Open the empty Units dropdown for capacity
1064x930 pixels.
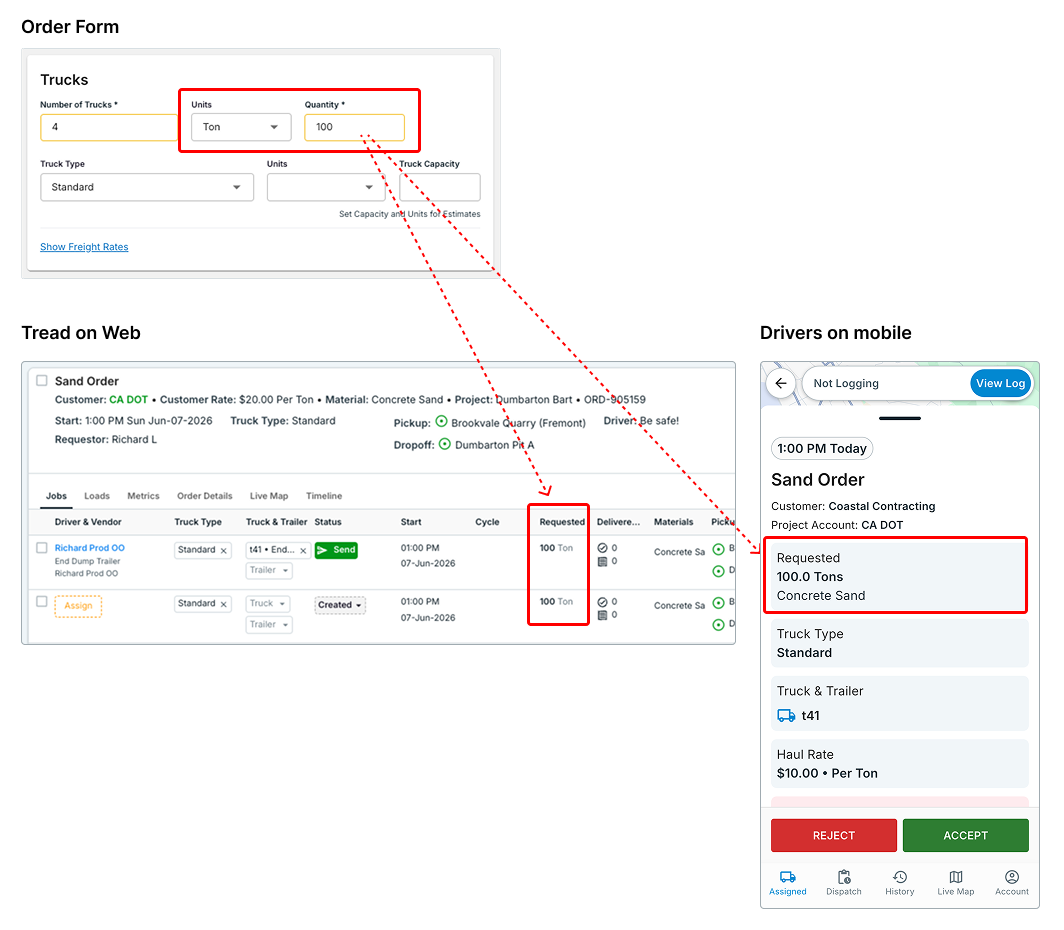(326, 187)
